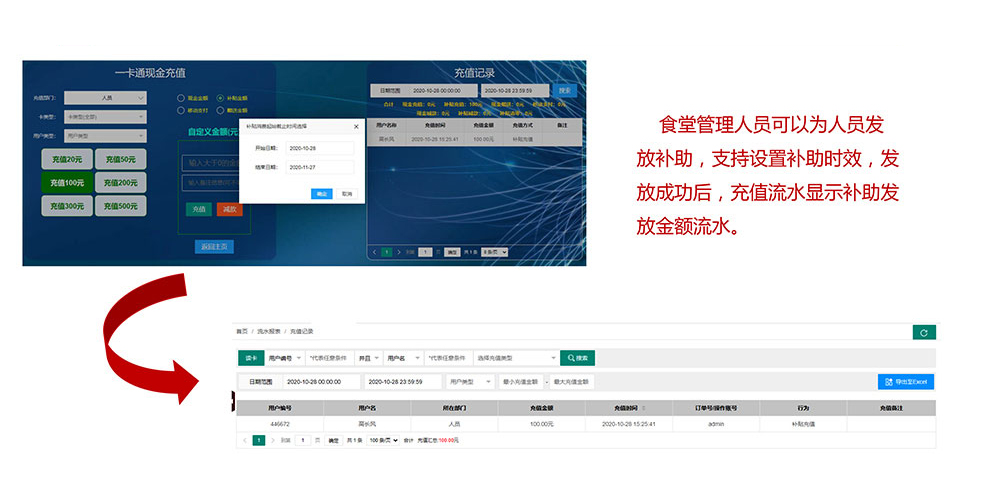Click the 开始日期 date input field

click(x=319, y=148)
